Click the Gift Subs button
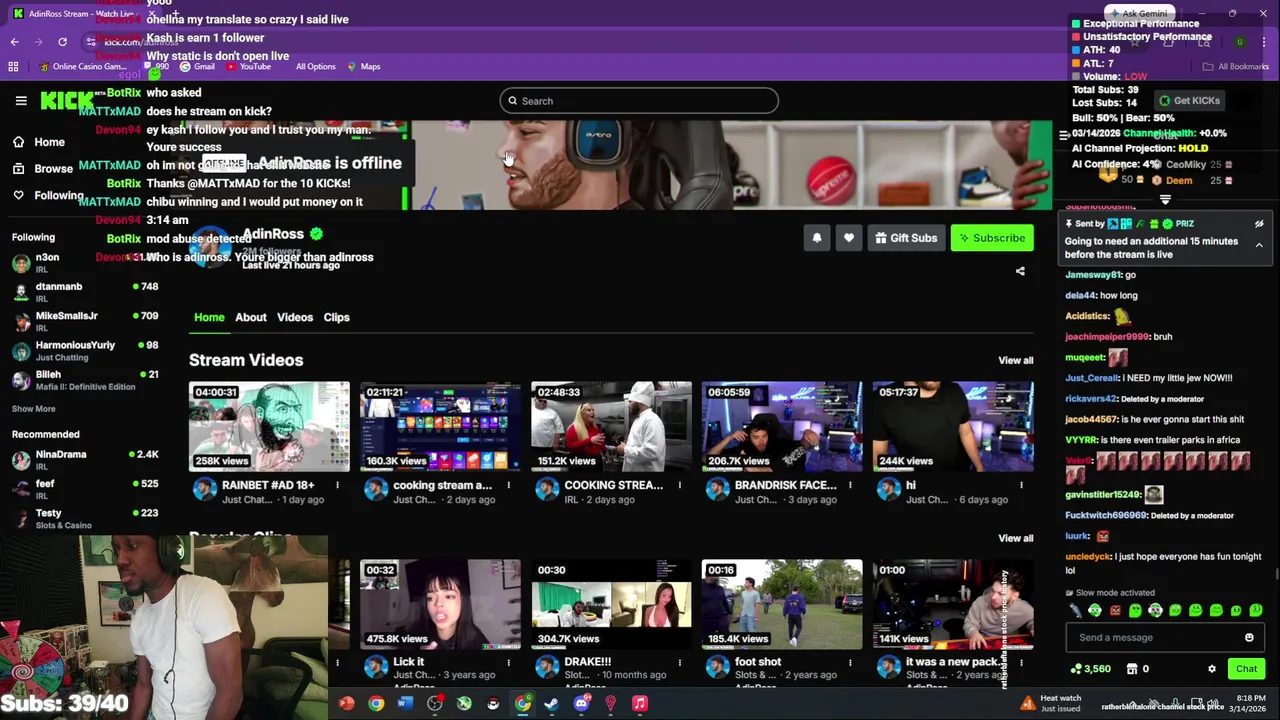 pyautogui.click(x=906, y=238)
